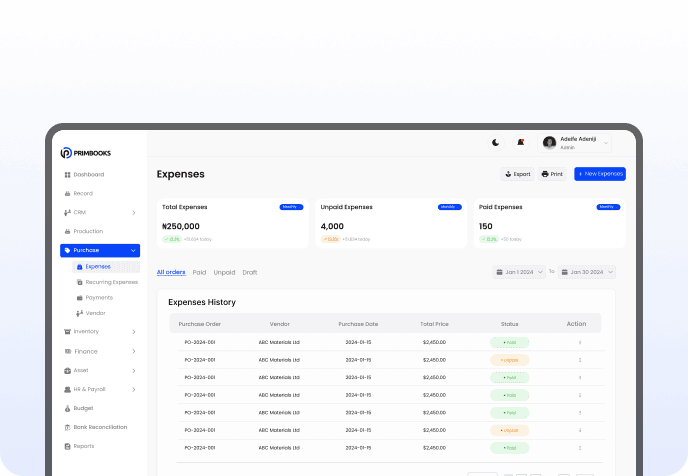This screenshot has width=688, height=476.
Task: Click the ₦250,000 total expenses value
Action: [181, 226]
